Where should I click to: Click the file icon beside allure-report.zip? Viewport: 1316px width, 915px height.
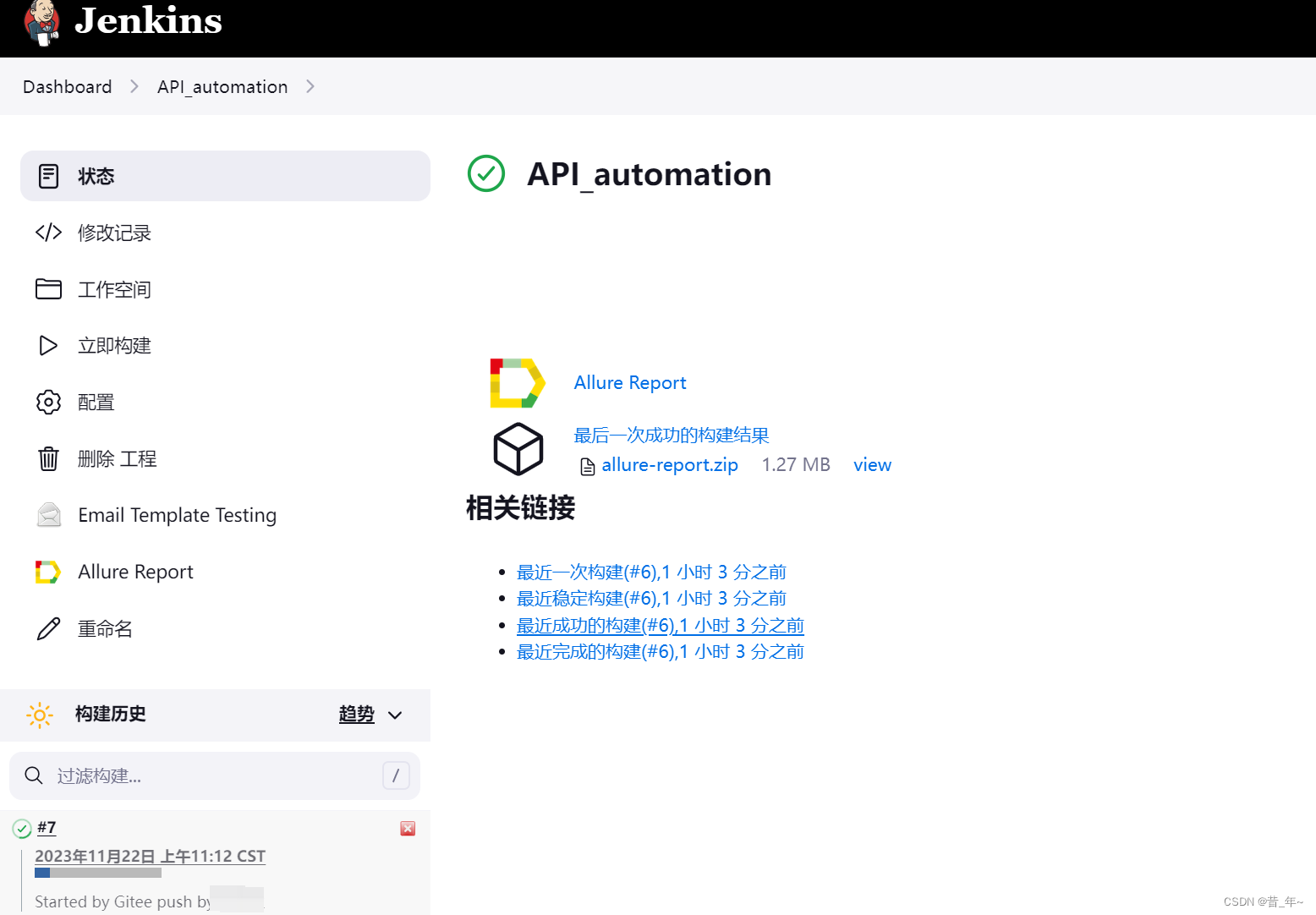click(x=587, y=466)
